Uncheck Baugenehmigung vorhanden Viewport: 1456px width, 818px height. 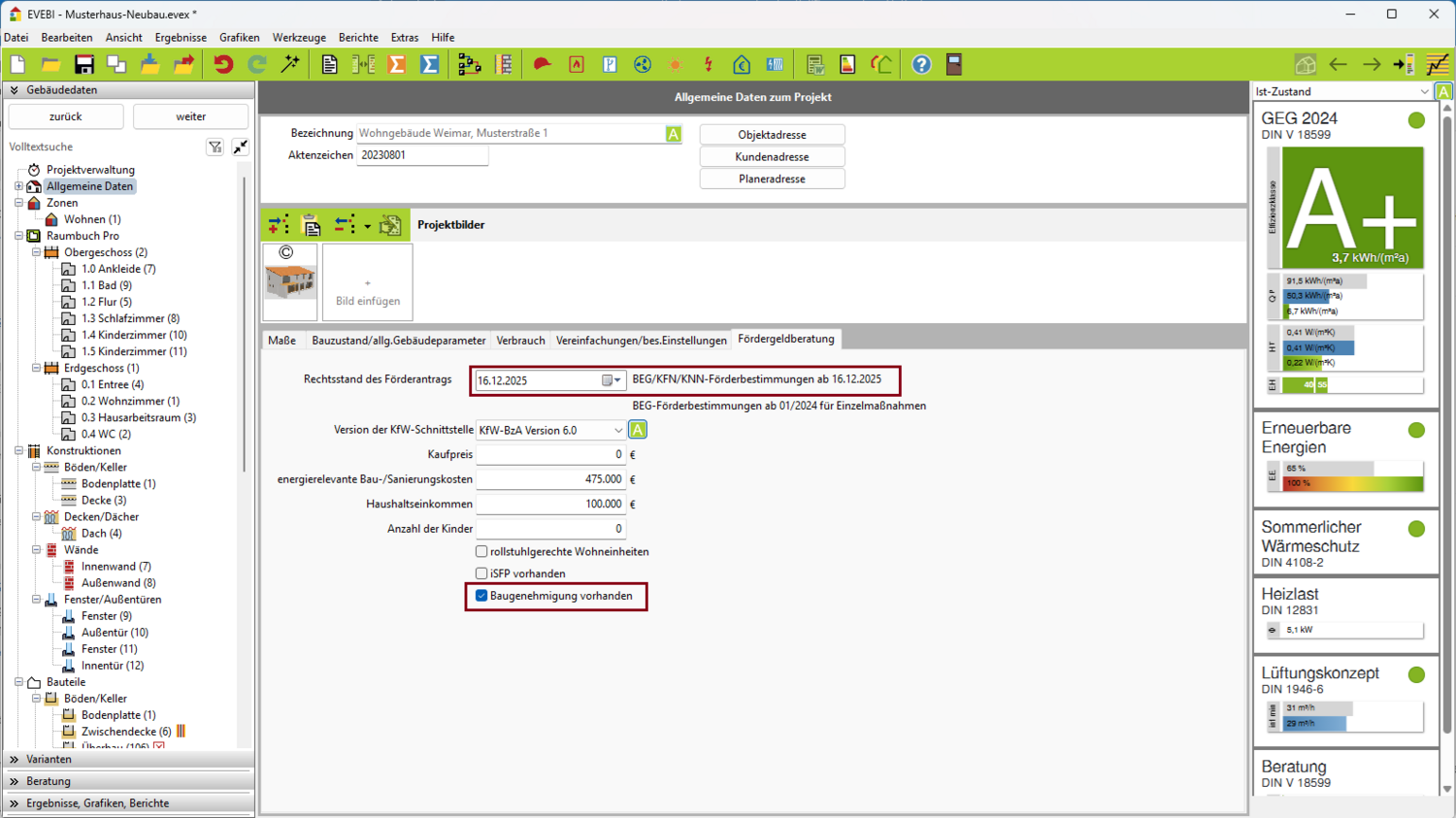tap(481, 596)
